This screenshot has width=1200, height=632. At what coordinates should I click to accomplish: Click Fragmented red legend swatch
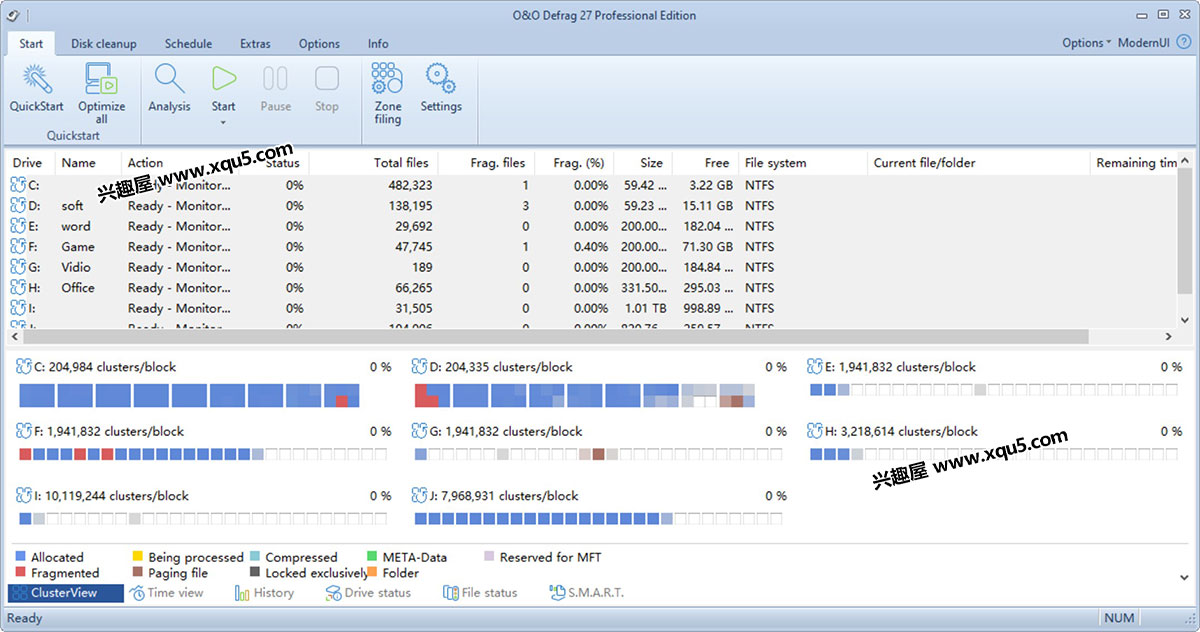[21, 573]
